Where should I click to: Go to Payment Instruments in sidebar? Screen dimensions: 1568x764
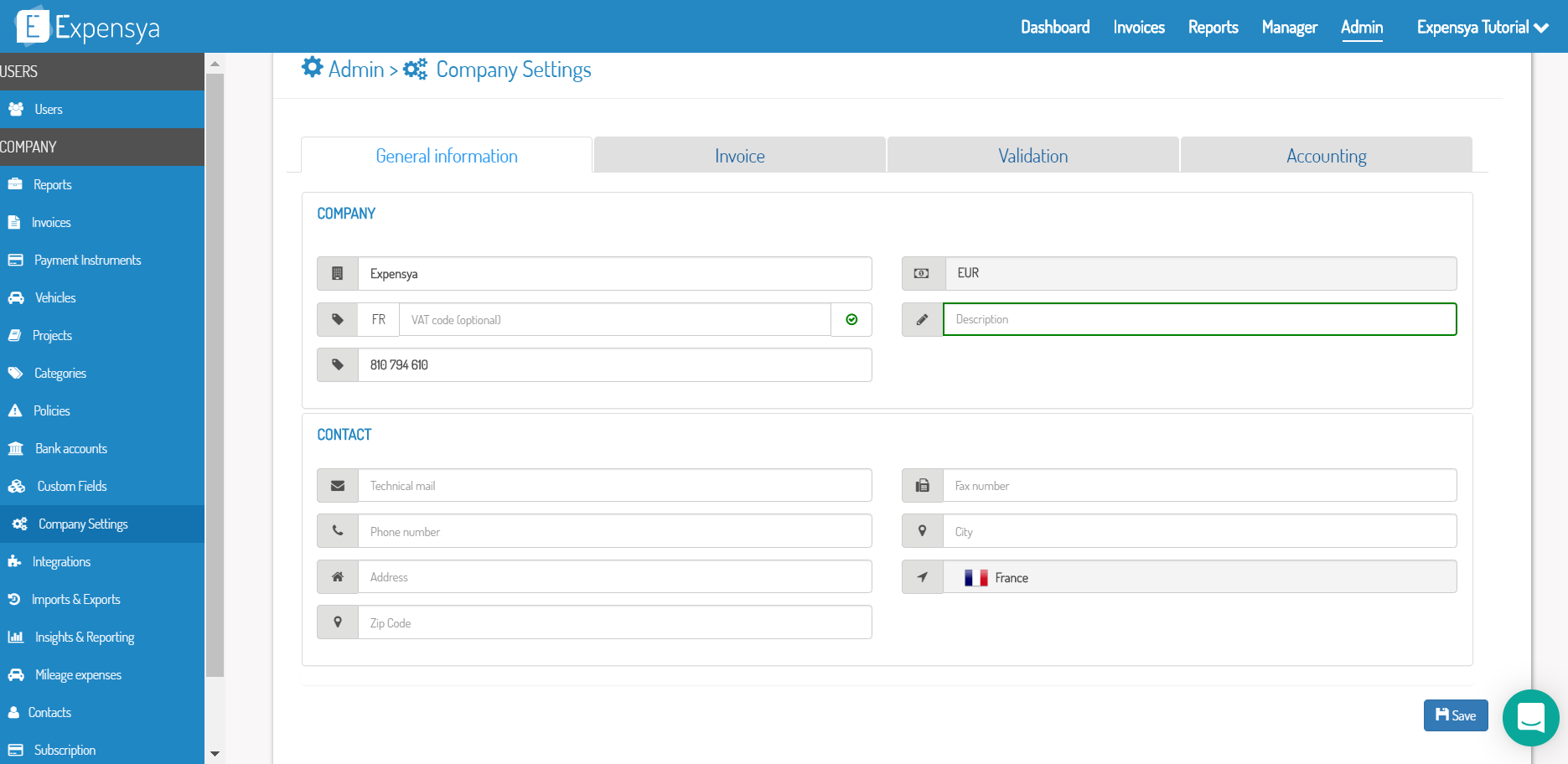point(102,260)
